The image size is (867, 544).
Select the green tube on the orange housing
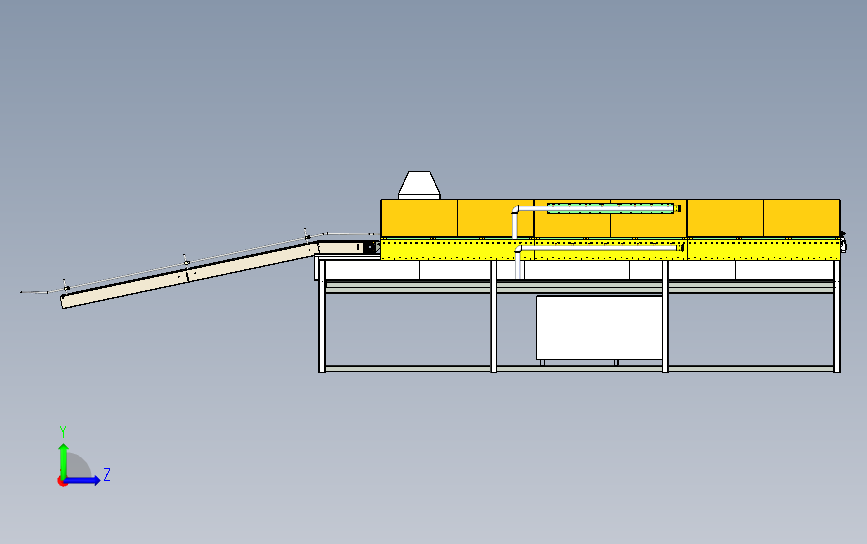pyautogui.click(x=610, y=208)
